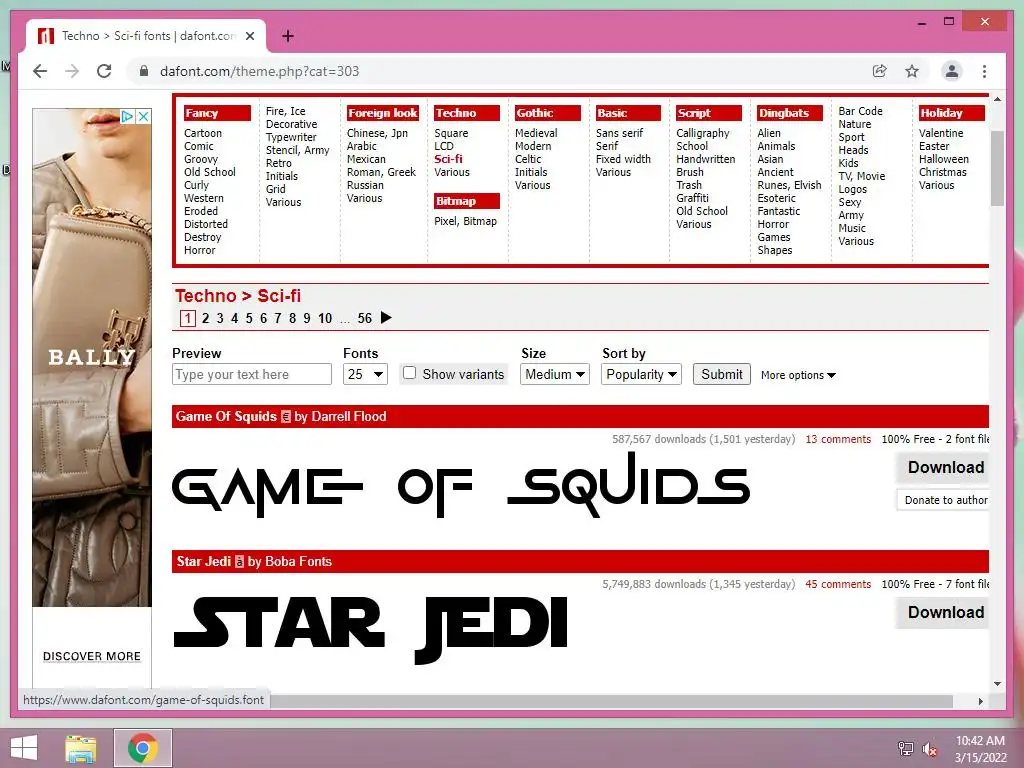Open the Foreign look category header
This screenshot has height=768, width=1024.
[x=382, y=113]
